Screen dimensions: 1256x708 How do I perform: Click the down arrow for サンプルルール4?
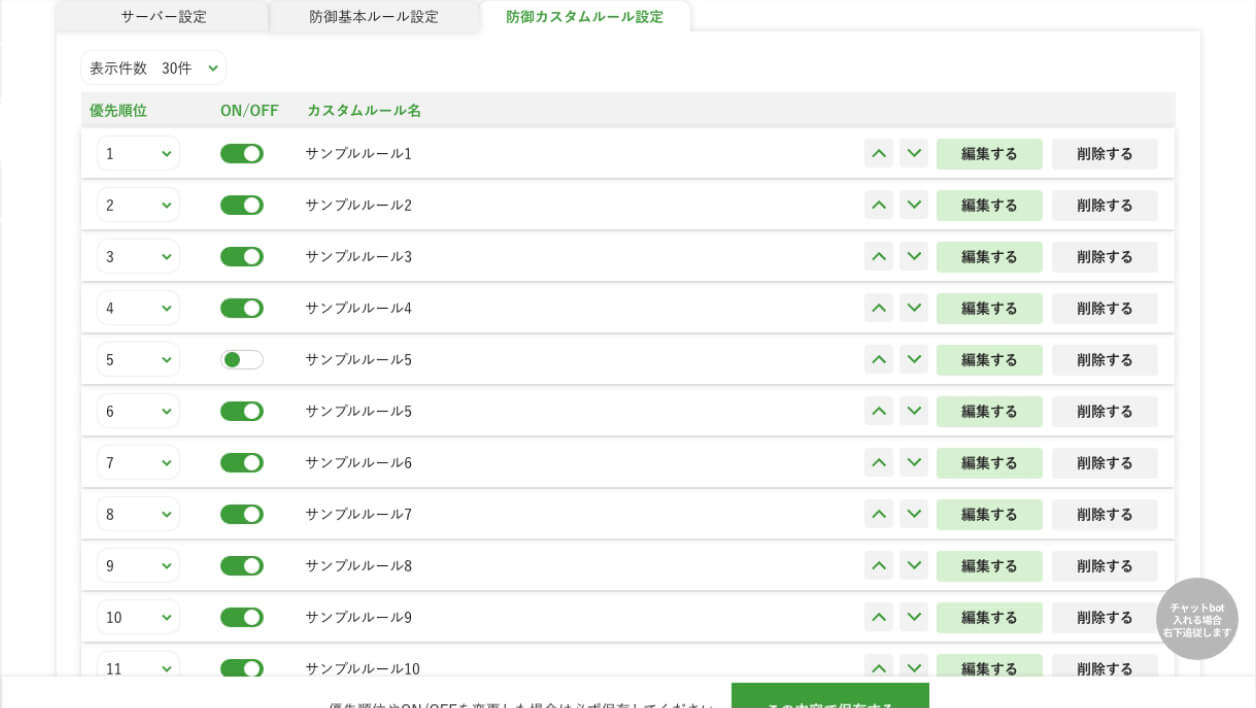coord(913,307)
